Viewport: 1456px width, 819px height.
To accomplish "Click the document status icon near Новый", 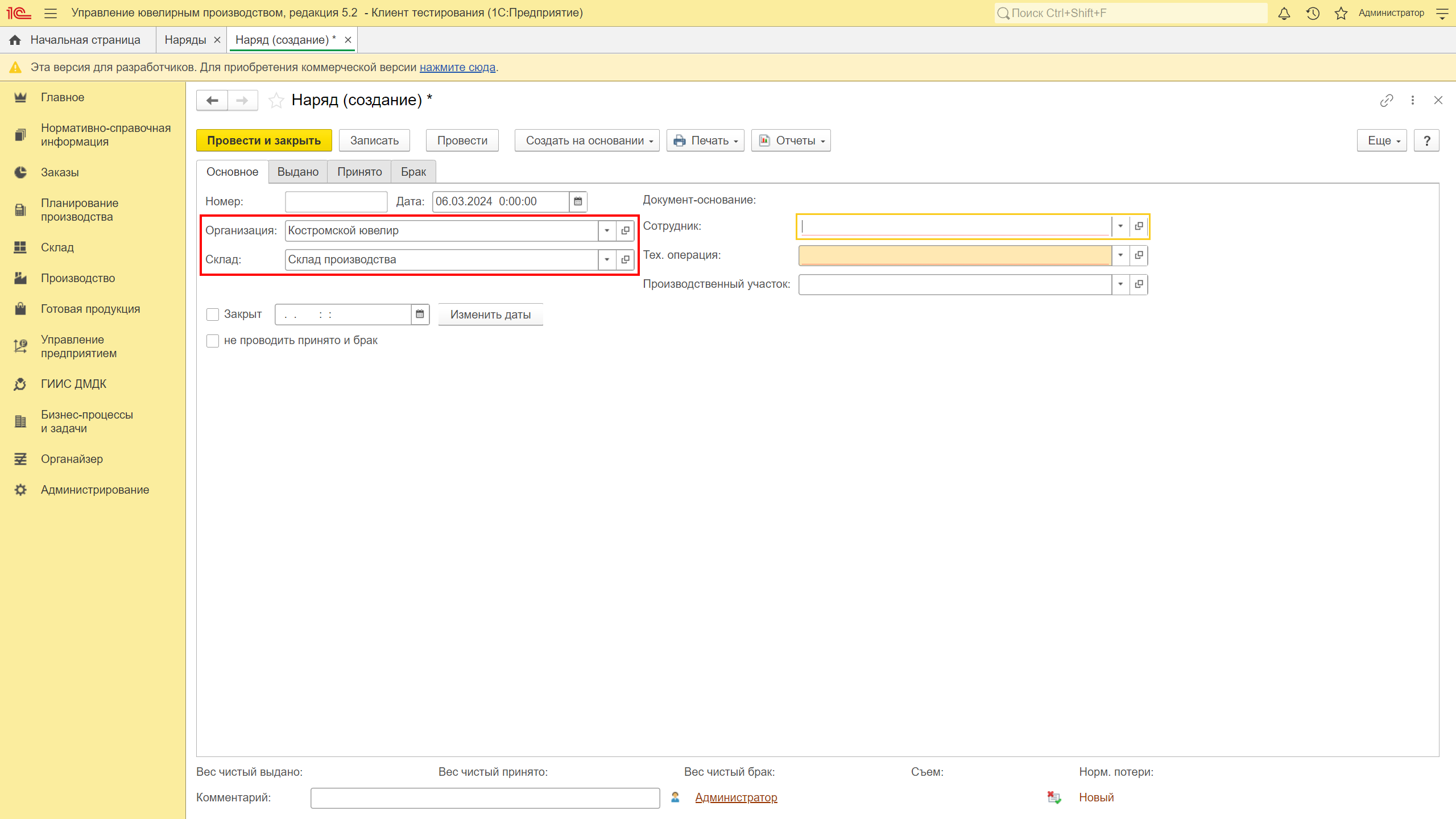I will 1054,797.
